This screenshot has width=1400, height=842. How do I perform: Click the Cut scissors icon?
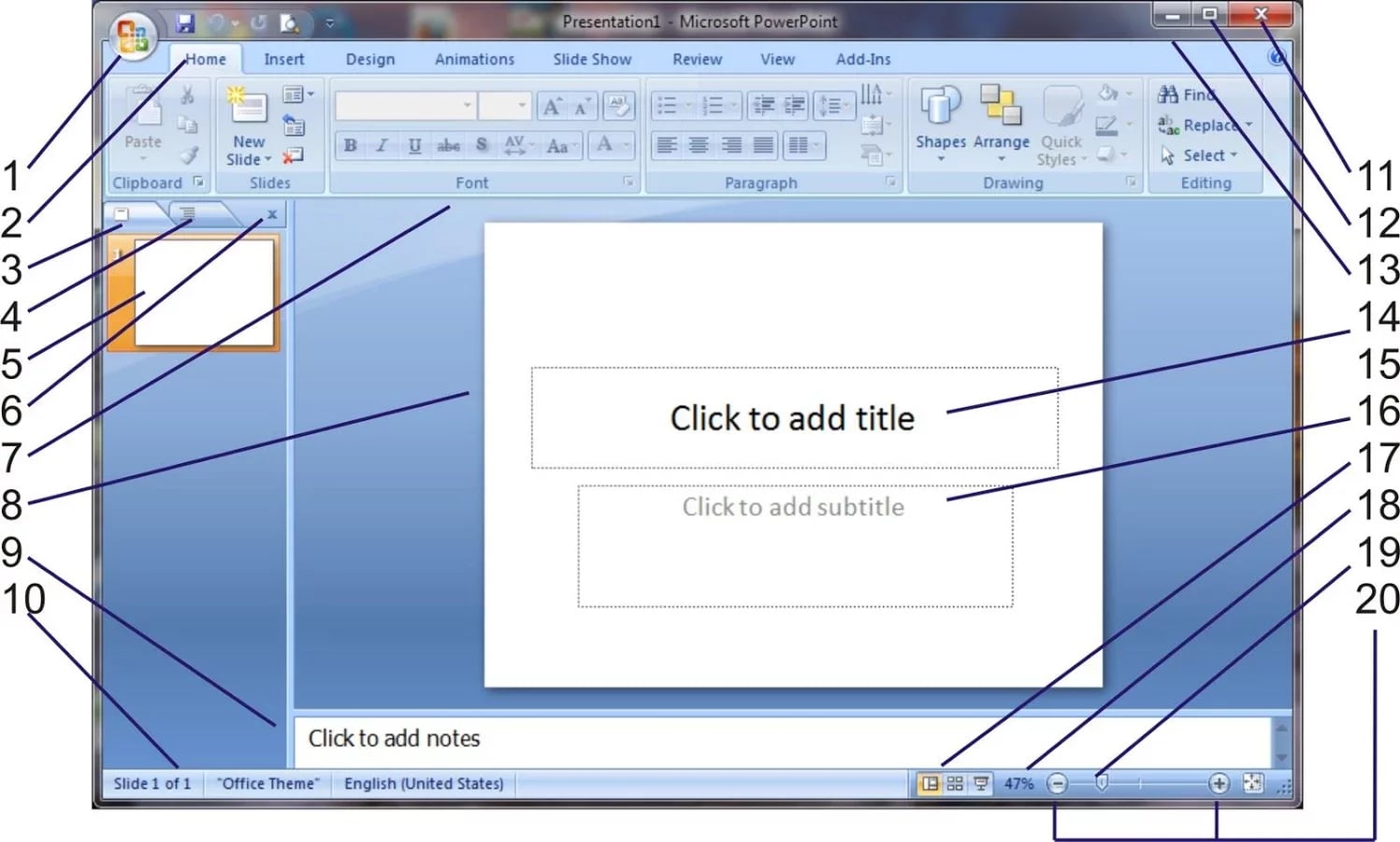tap(187, 94)
